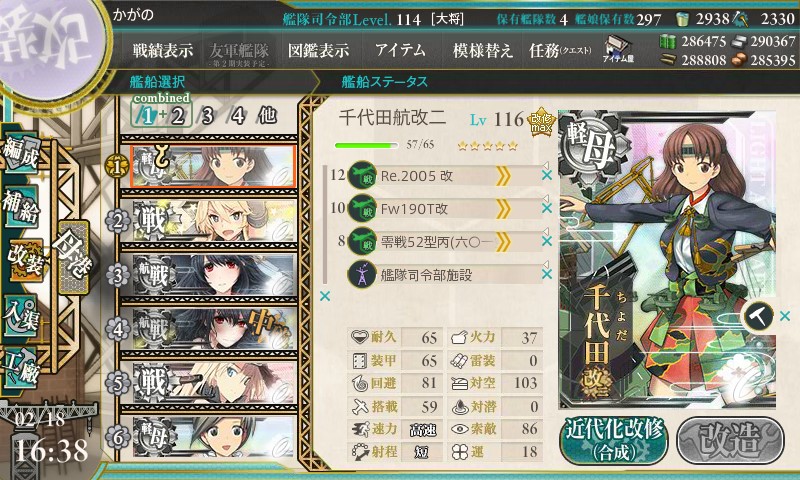Image resolution: width=800 pixels, height=480 pixels.
Task: Open the アイテム屋 item shop icon
Action: pos(617,49)
